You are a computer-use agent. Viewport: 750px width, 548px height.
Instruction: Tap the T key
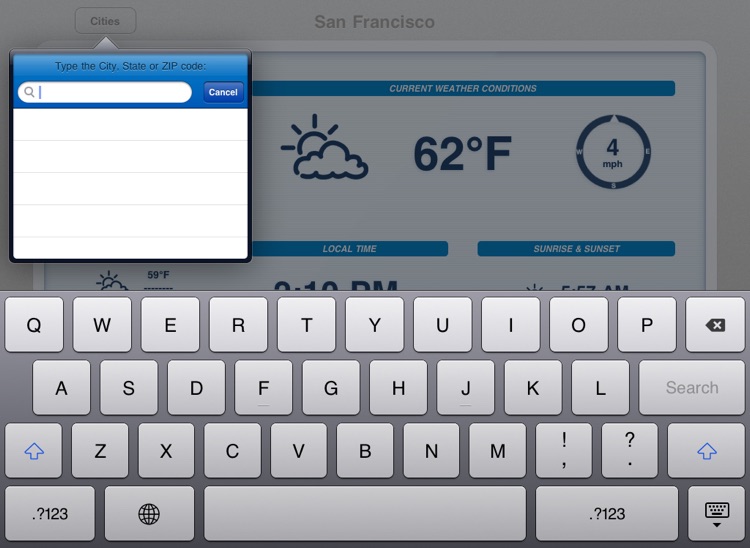tap(306, 325)
